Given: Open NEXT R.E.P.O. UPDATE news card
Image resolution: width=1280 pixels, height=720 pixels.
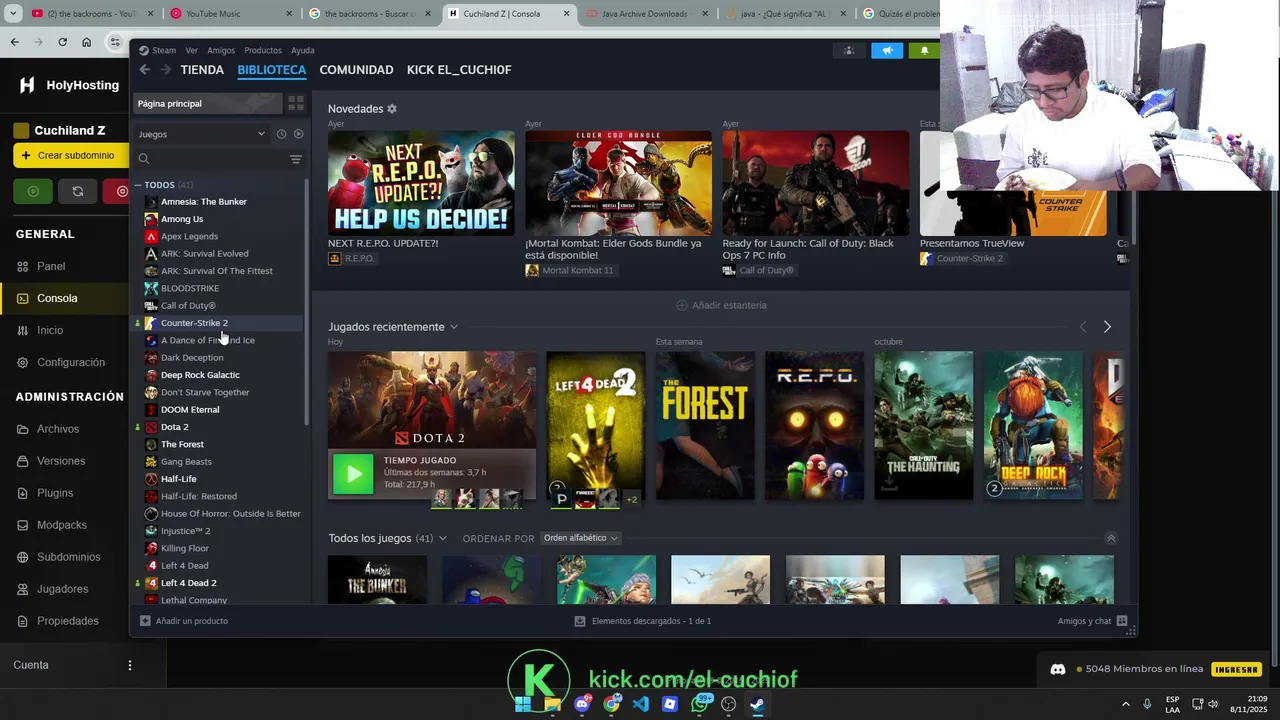Looking at the screenshot, I should click(x=421, y=183).
